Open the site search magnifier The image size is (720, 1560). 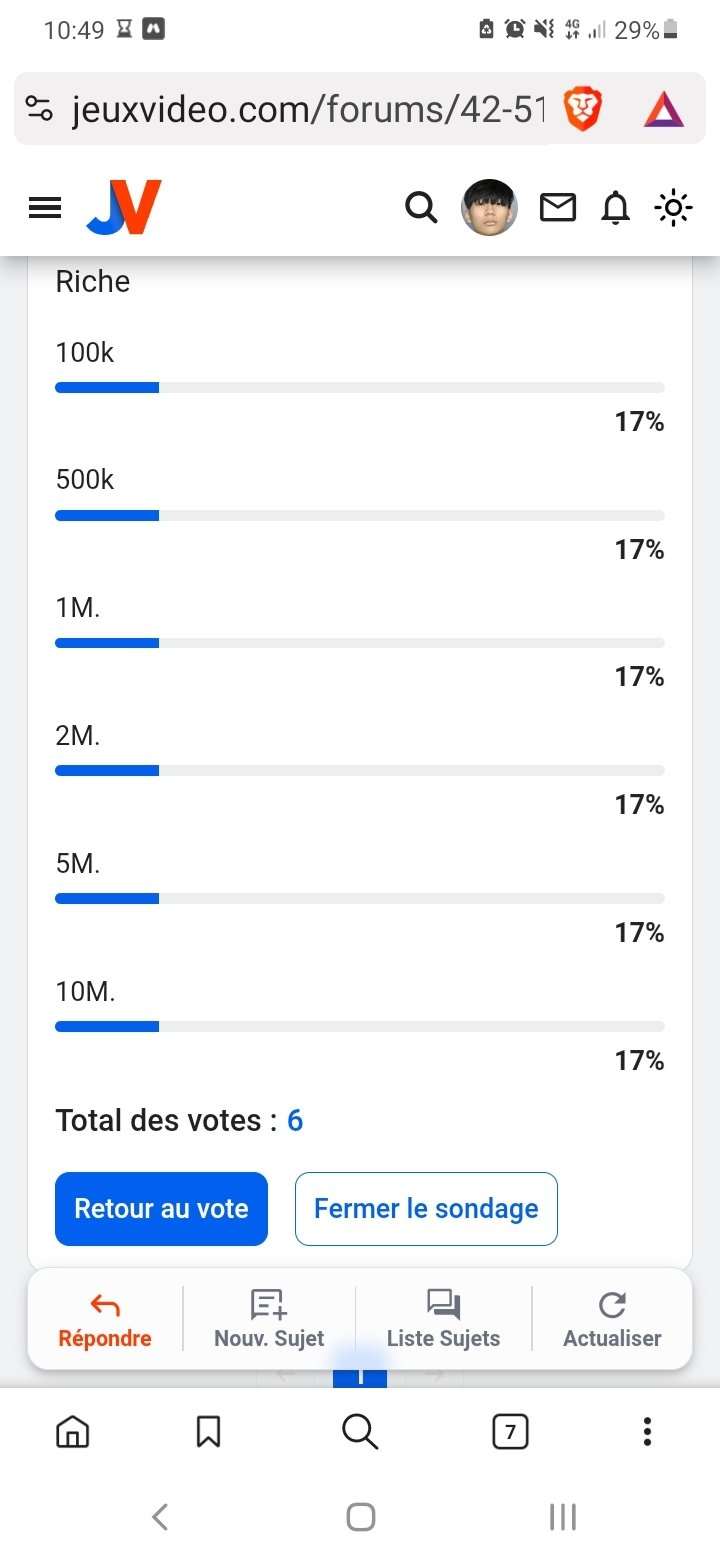[421, 208]
